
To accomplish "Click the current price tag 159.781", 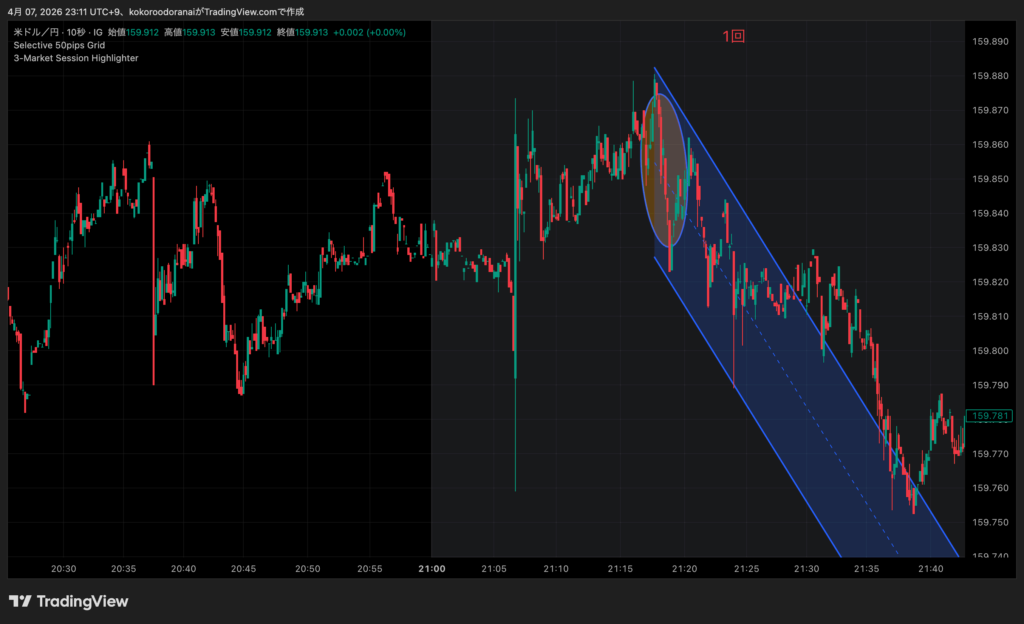I will point(990,416).
